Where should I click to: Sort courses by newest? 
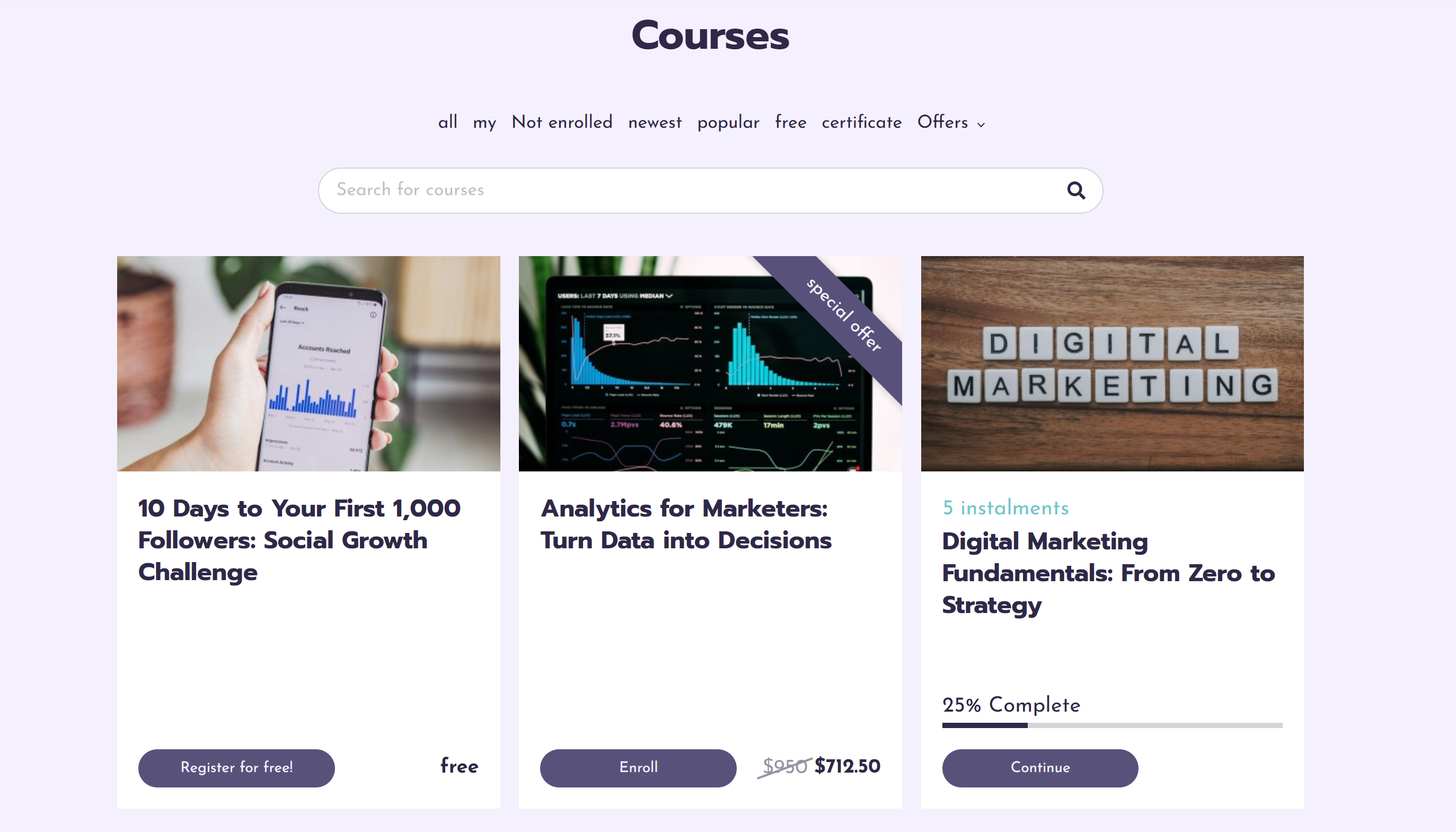[655, 122]
